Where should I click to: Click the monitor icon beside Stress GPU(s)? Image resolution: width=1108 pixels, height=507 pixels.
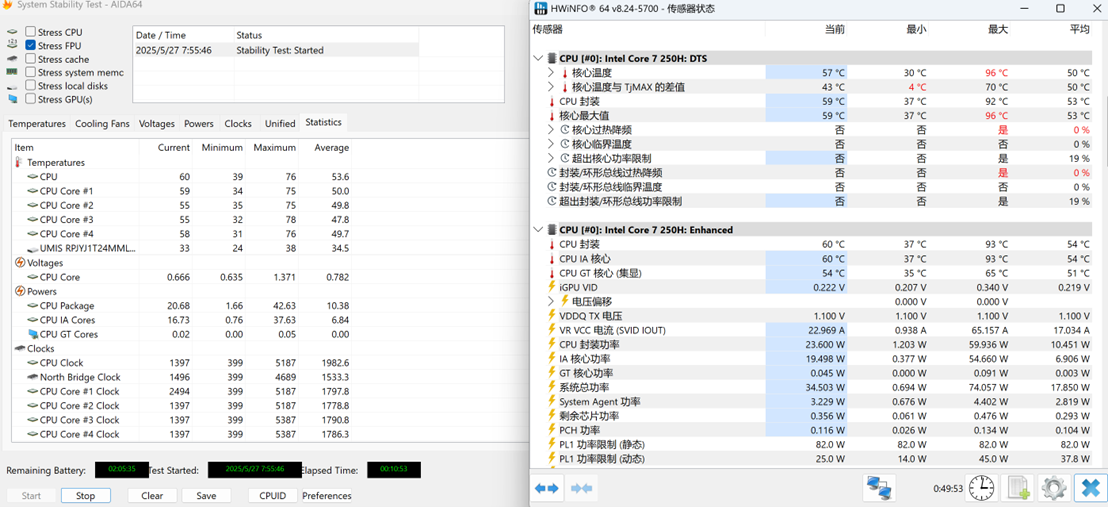pyautogui.click(x=12, y=99)
